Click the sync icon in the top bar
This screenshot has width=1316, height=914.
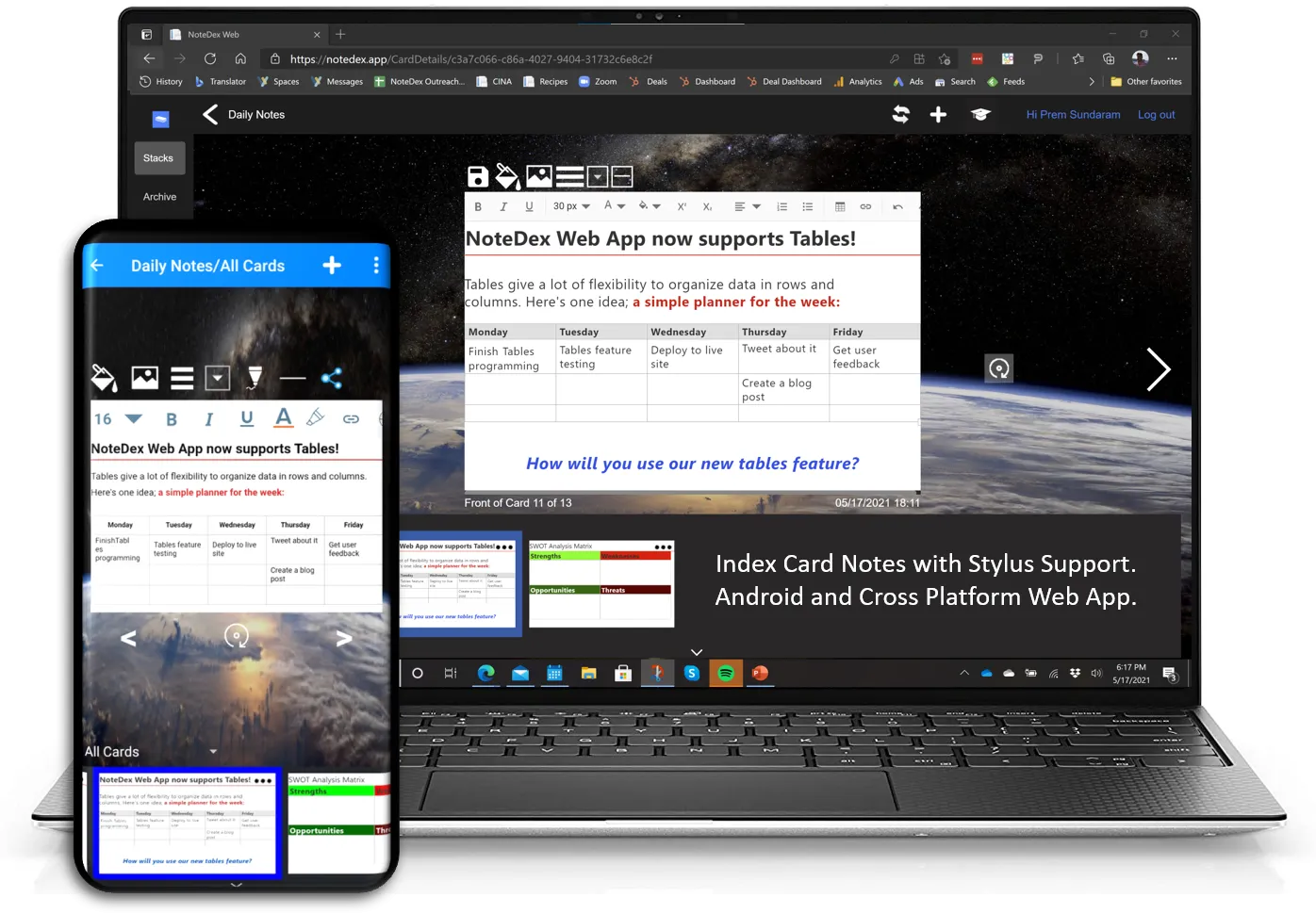coord(901,114)
